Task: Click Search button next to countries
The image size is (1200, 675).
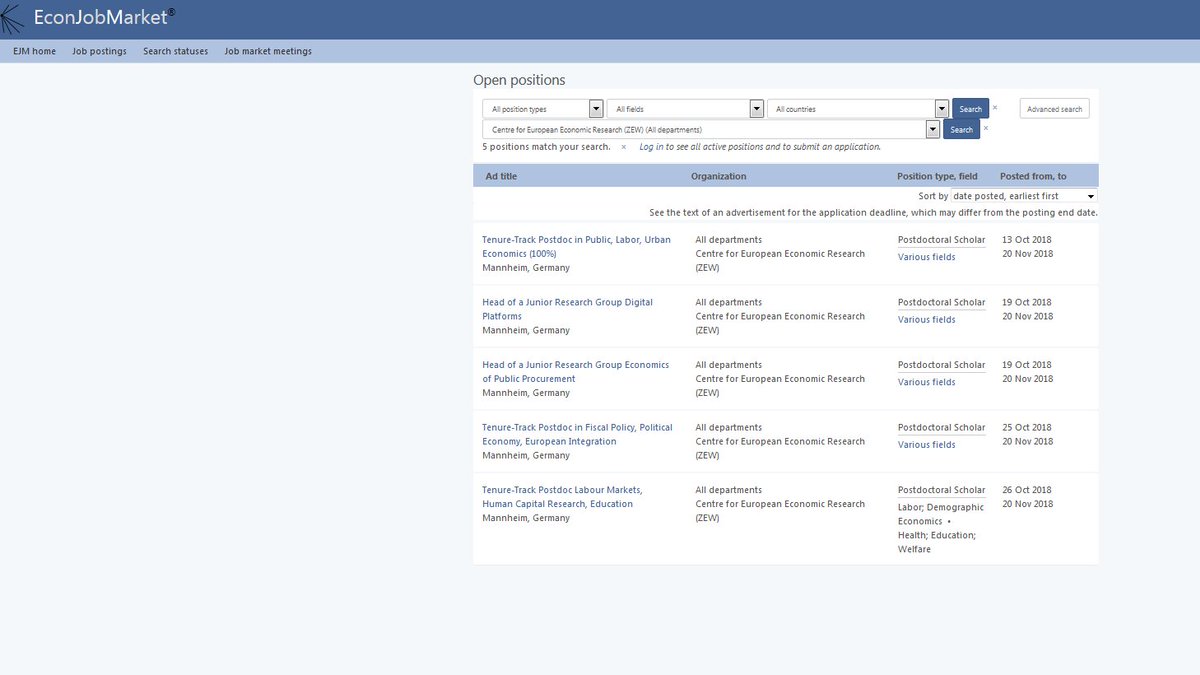Action: point(970,109)
